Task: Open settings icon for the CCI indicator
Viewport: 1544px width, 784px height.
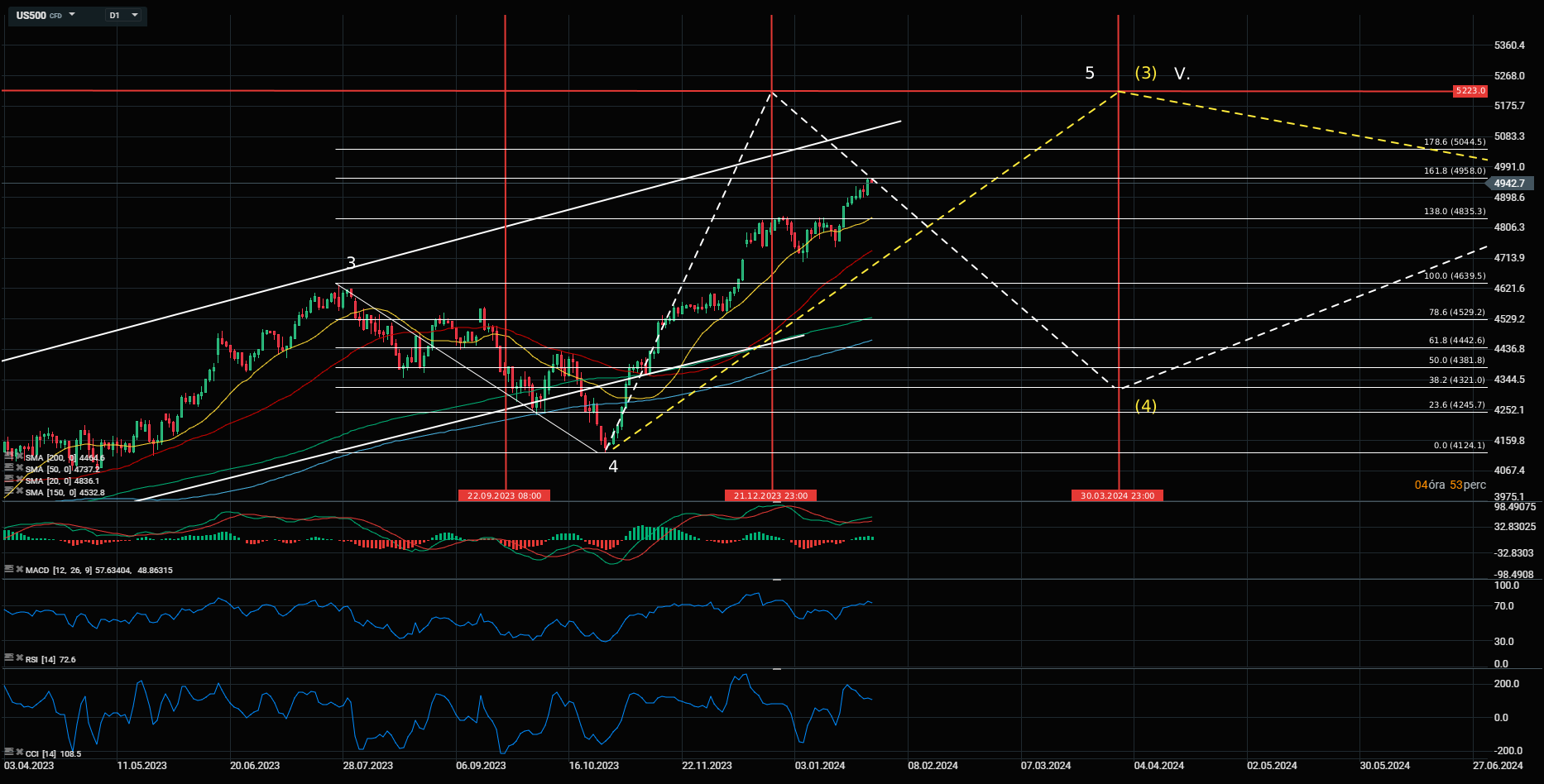Action: (9, 753)
